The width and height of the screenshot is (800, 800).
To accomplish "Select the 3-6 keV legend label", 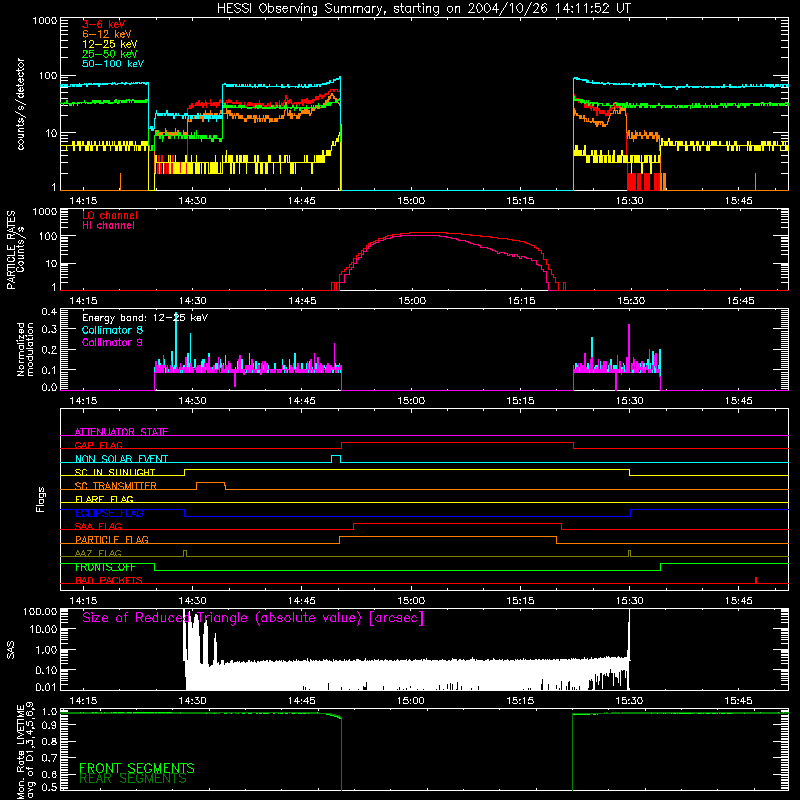I will point(103,24).
